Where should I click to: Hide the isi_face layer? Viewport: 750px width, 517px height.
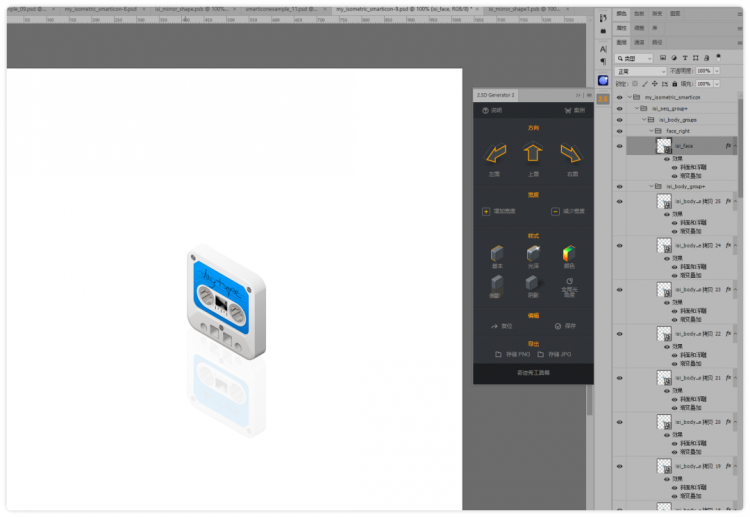tap(619, 146)
